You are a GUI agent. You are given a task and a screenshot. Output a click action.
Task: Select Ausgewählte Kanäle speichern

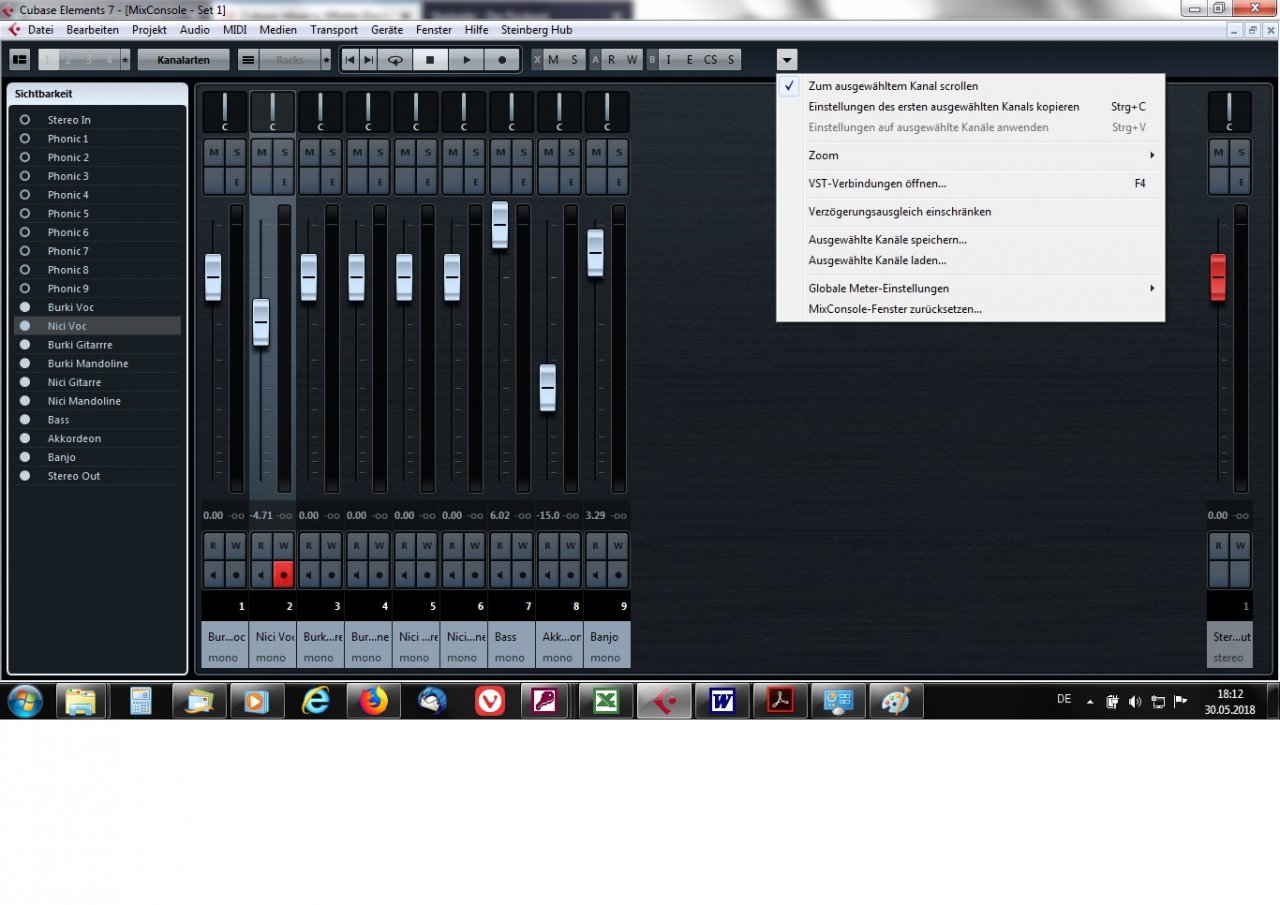point(971,239)
